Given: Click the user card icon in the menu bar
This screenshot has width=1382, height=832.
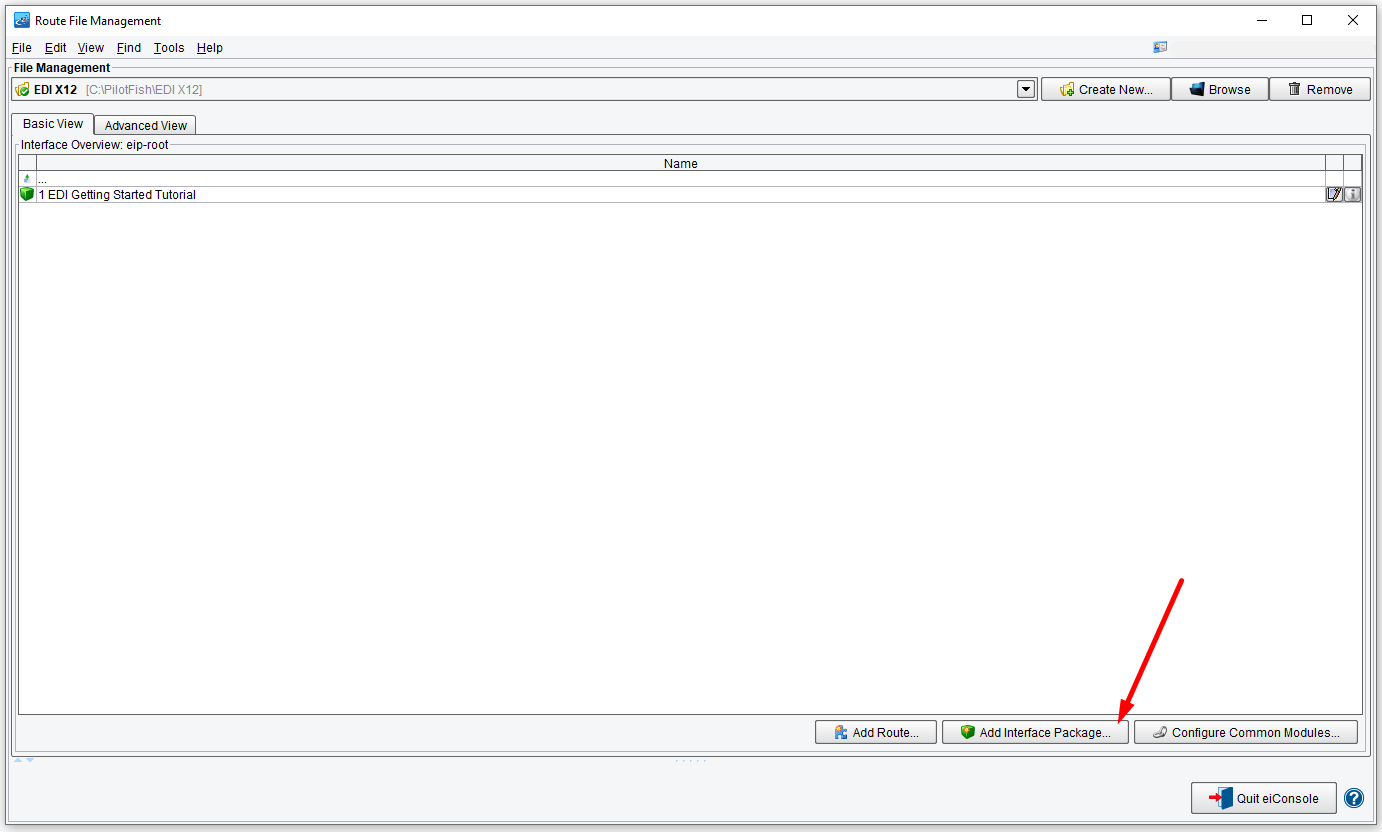Looking at the screenshot, I should tap(1160, 47).
